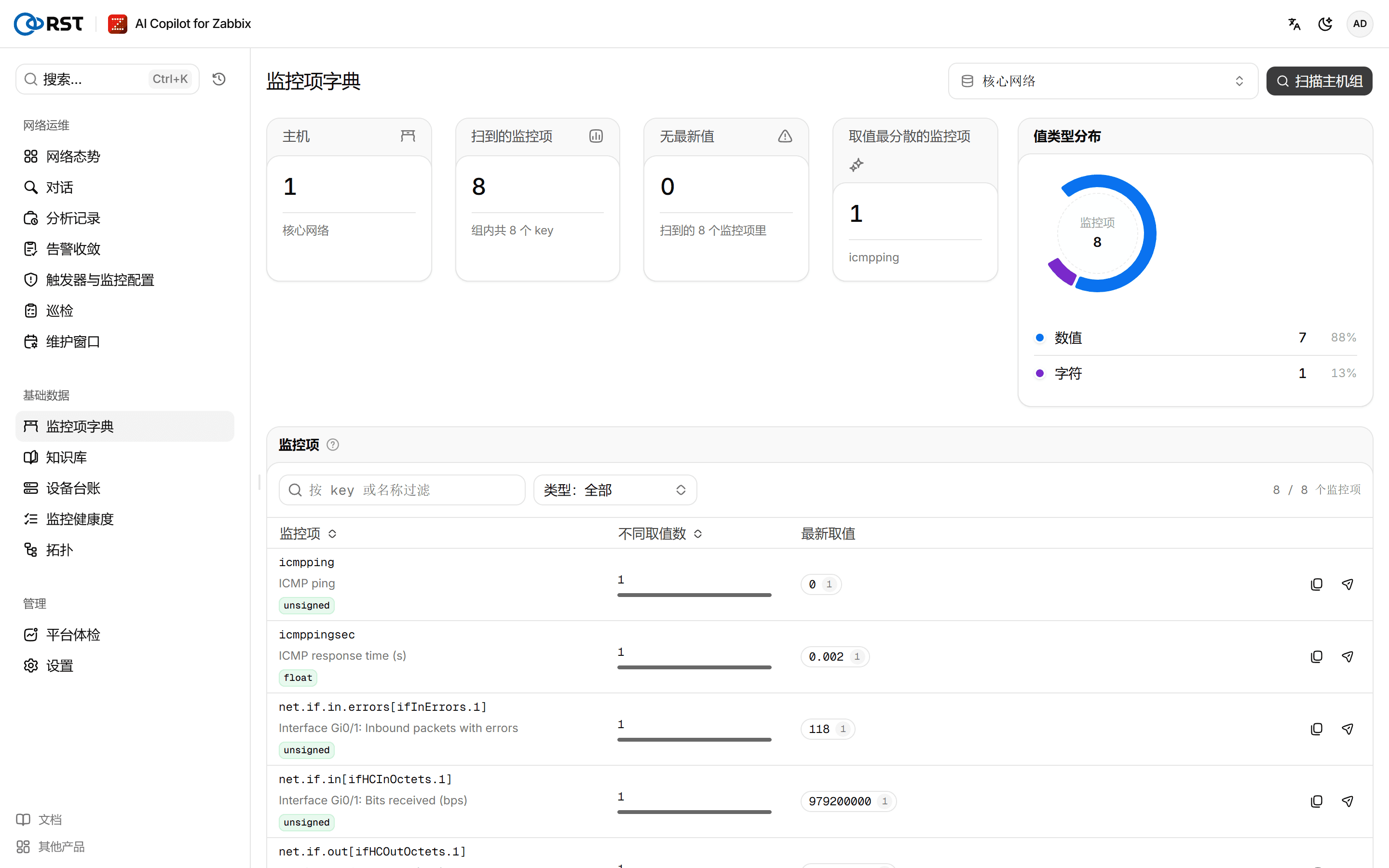Screen dimensions: 1389x868
Task: Open the AD user avatar menu
Action: [1359, 24]
